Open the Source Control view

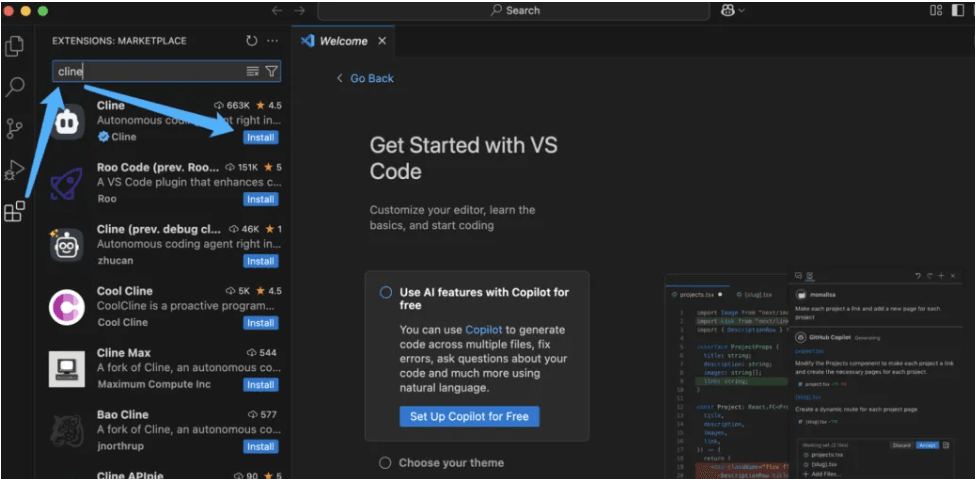point(14,128)
